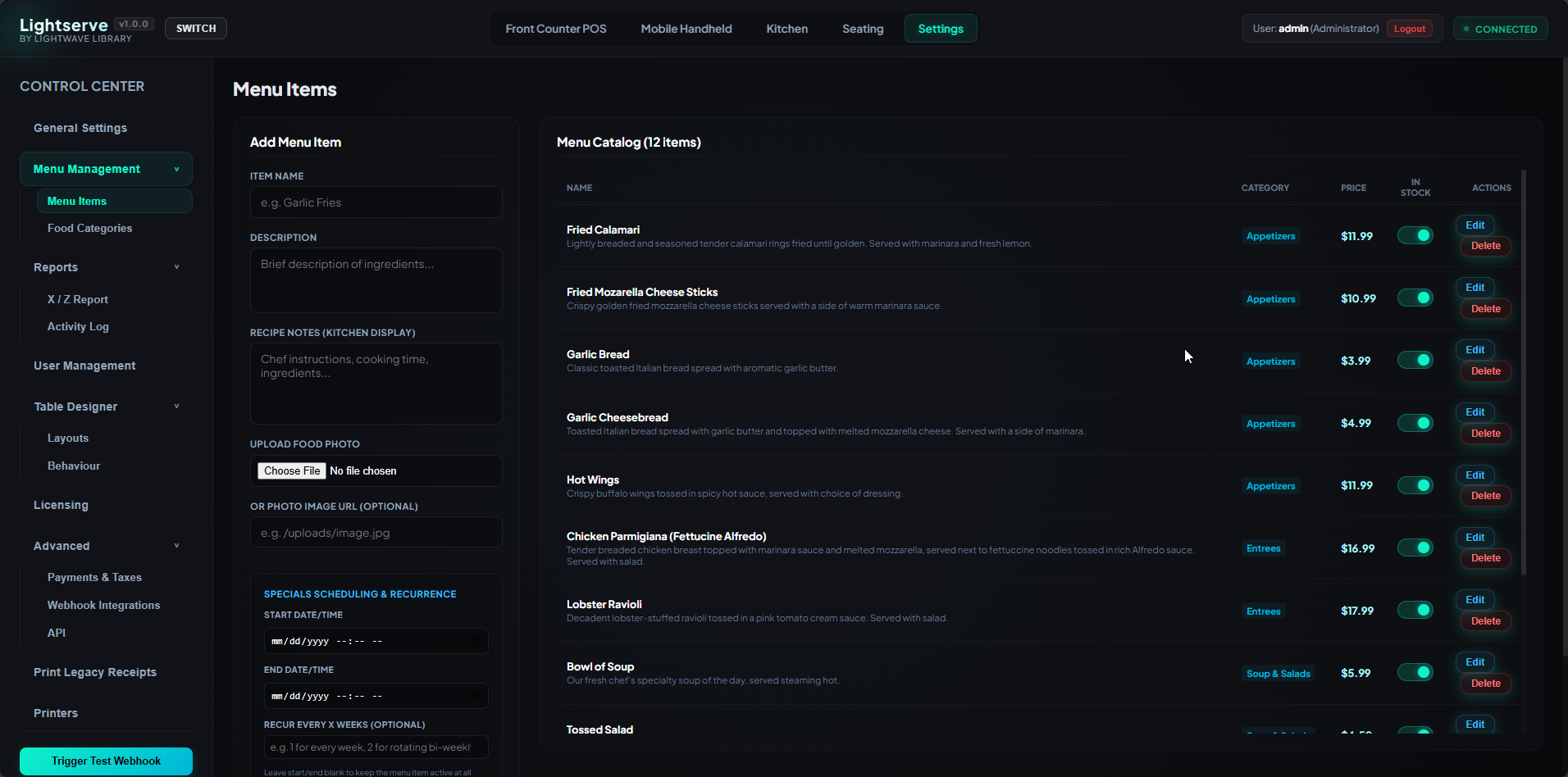The image size is (1568, 777).
Task: Click the Start Date/Time field
Action: [x=376, y=641]
